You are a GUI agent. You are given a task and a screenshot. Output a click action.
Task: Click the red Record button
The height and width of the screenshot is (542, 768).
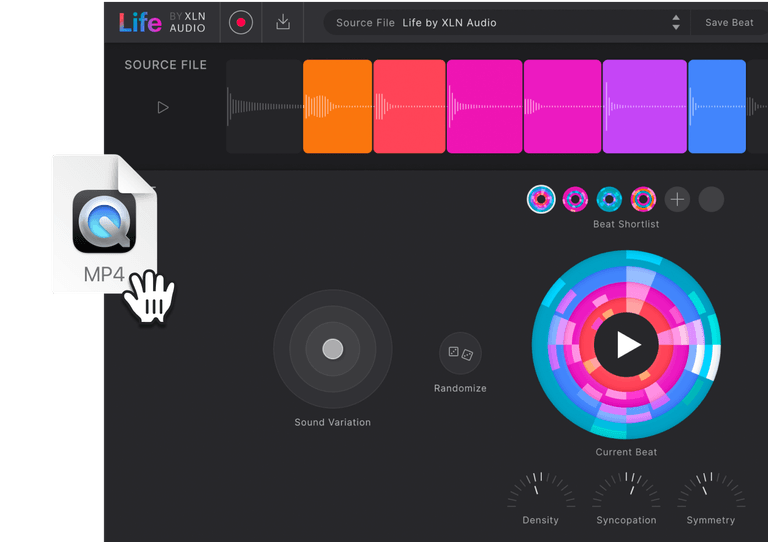(x=240, y=23)
